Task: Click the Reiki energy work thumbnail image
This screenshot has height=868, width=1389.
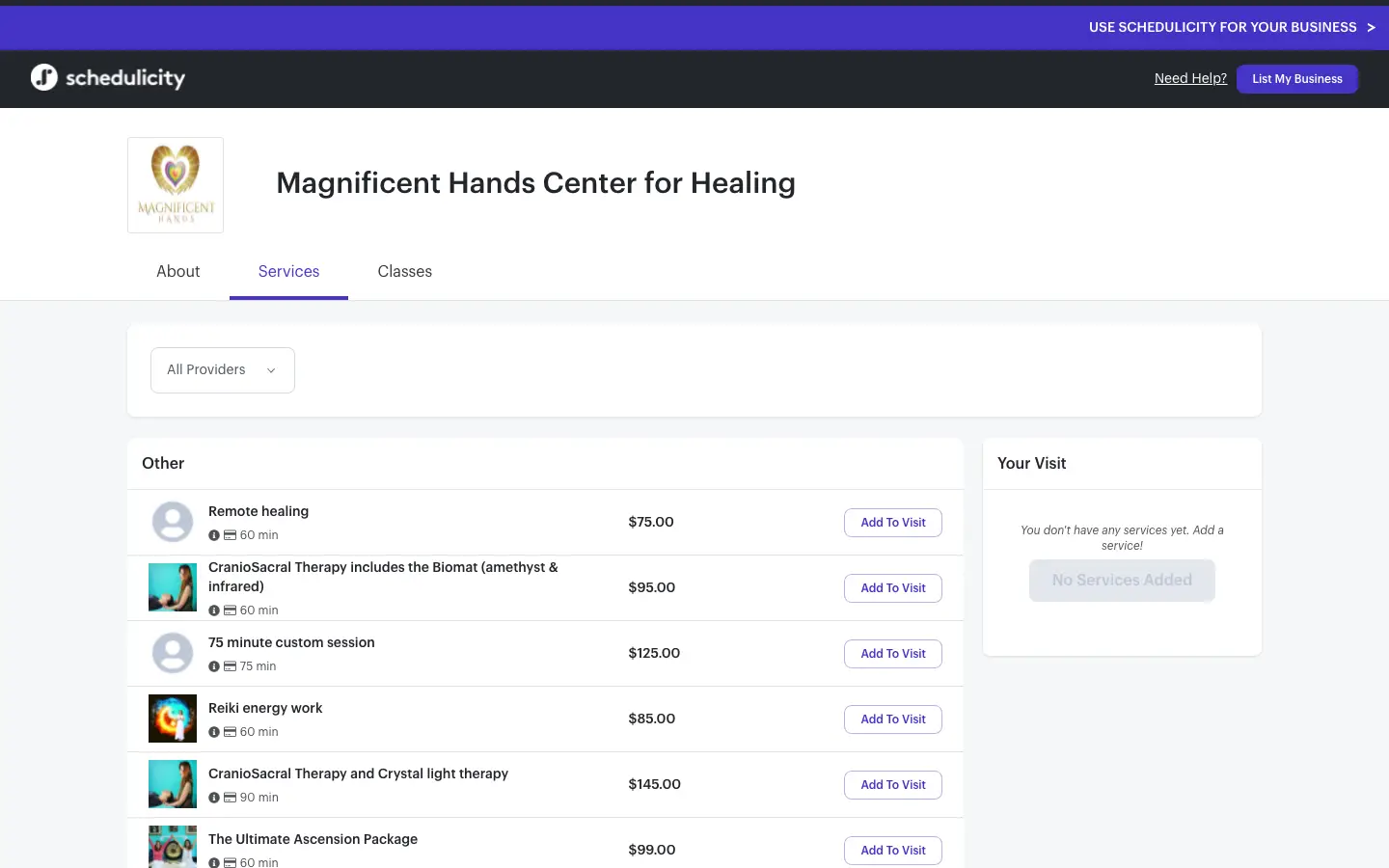Action: point(173,719)
